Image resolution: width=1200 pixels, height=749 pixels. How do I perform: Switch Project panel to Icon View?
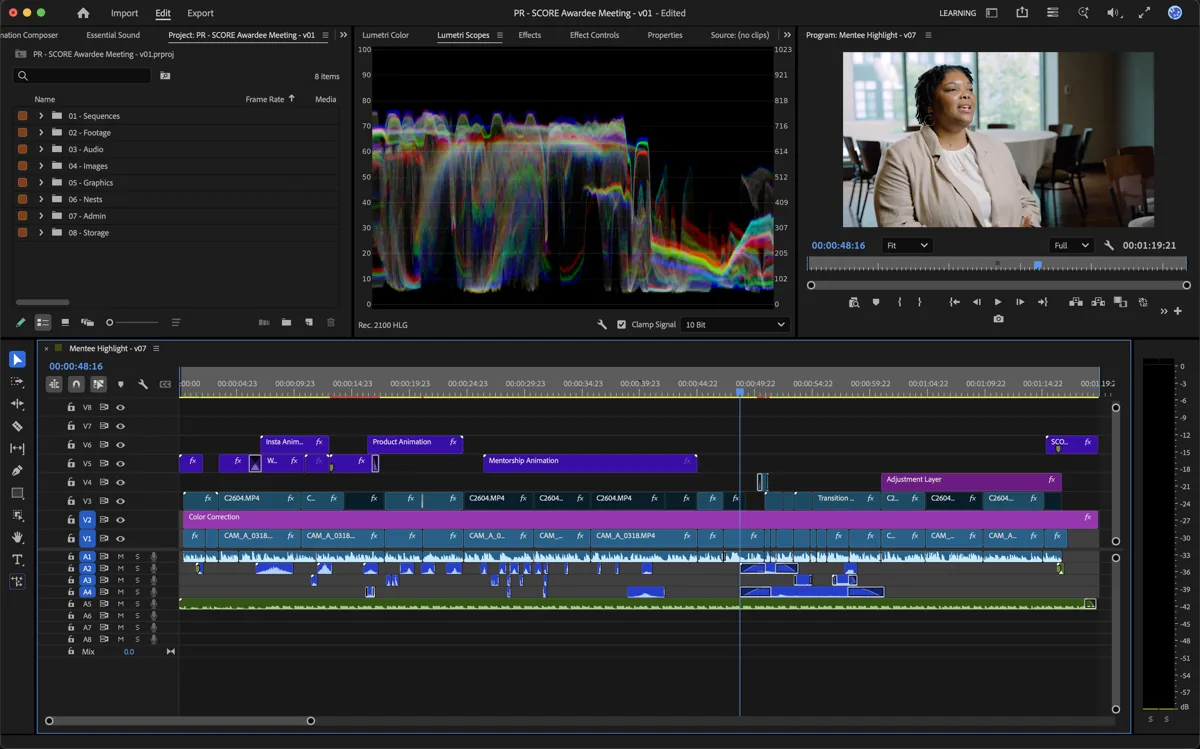coord(65,323)
